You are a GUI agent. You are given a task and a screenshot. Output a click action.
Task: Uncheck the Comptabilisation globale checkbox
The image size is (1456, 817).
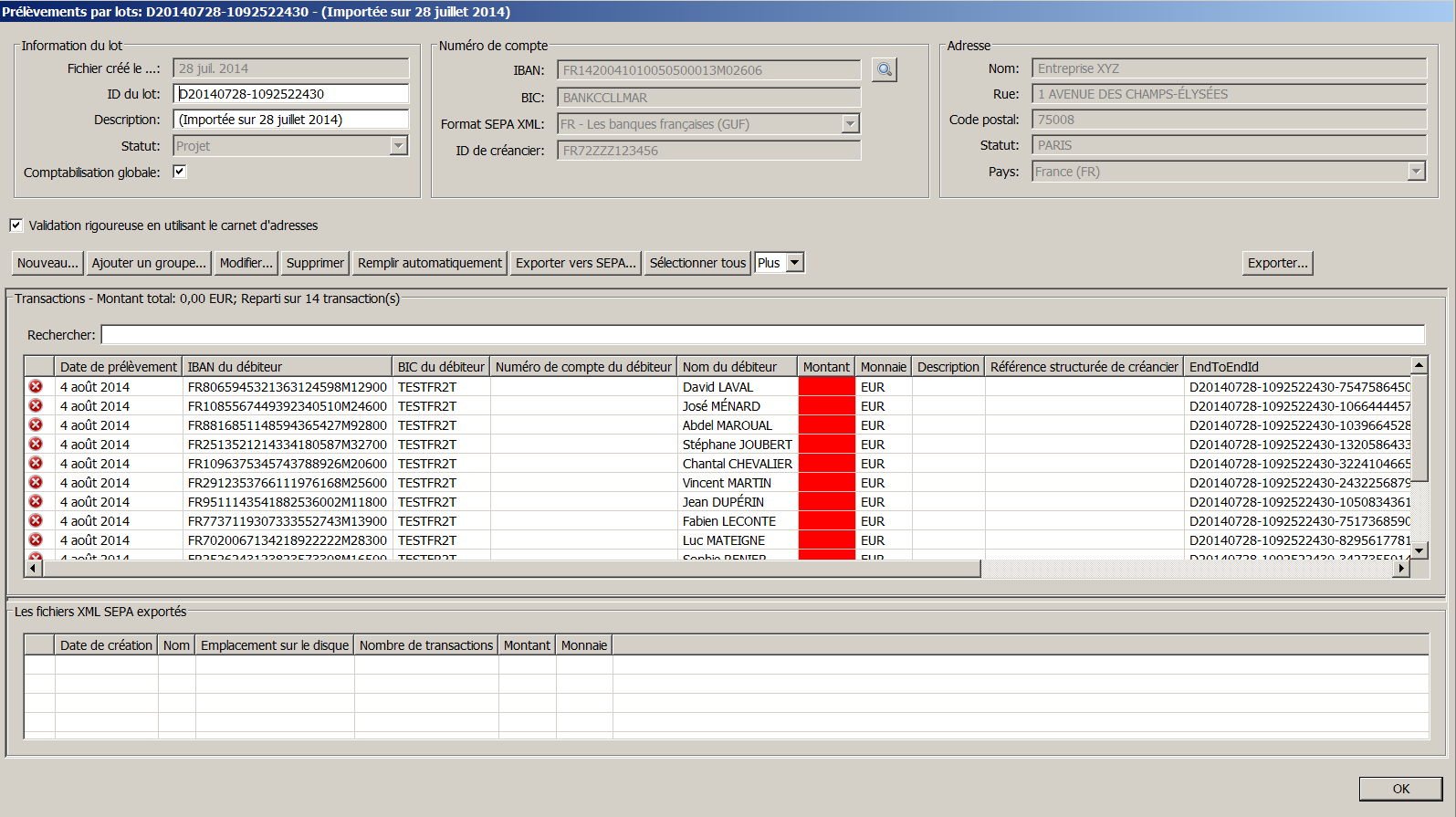[x=180, y=172]
